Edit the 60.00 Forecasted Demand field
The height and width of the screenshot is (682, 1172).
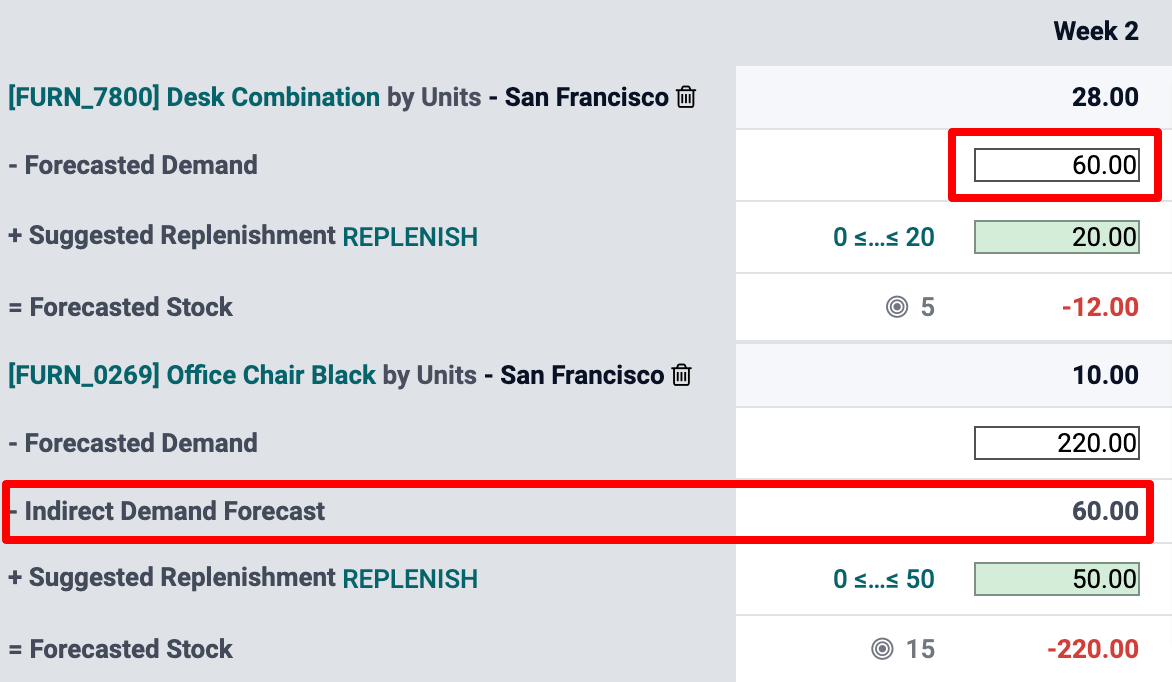[1056, 165]
